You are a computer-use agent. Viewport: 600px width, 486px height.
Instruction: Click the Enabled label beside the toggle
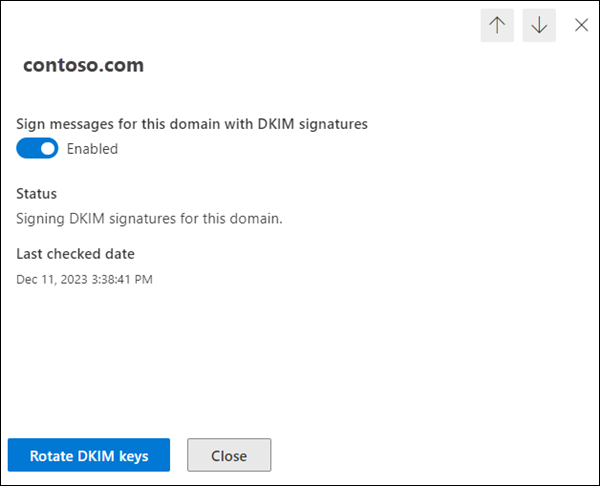(92, 149)
